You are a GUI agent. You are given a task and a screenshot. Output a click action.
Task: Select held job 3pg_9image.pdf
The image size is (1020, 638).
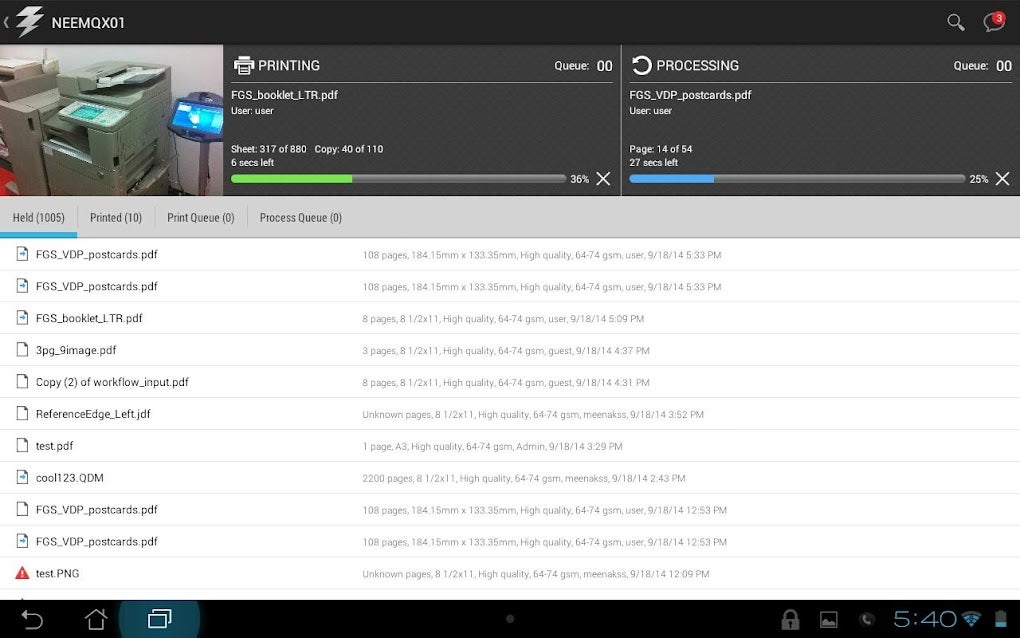tap(76, 351)
